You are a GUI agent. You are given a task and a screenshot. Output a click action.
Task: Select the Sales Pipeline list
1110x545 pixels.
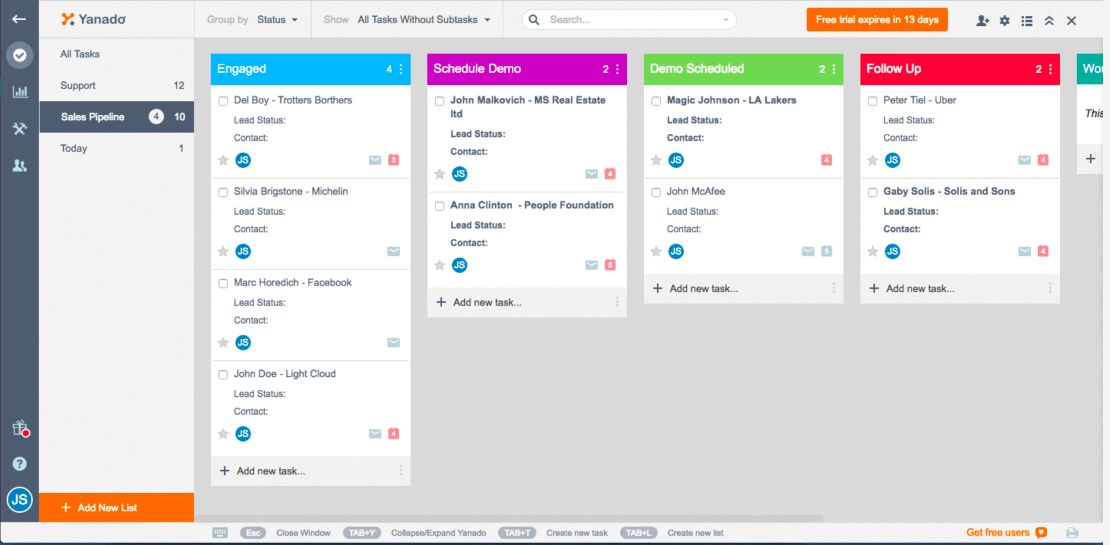click(116, 117)
